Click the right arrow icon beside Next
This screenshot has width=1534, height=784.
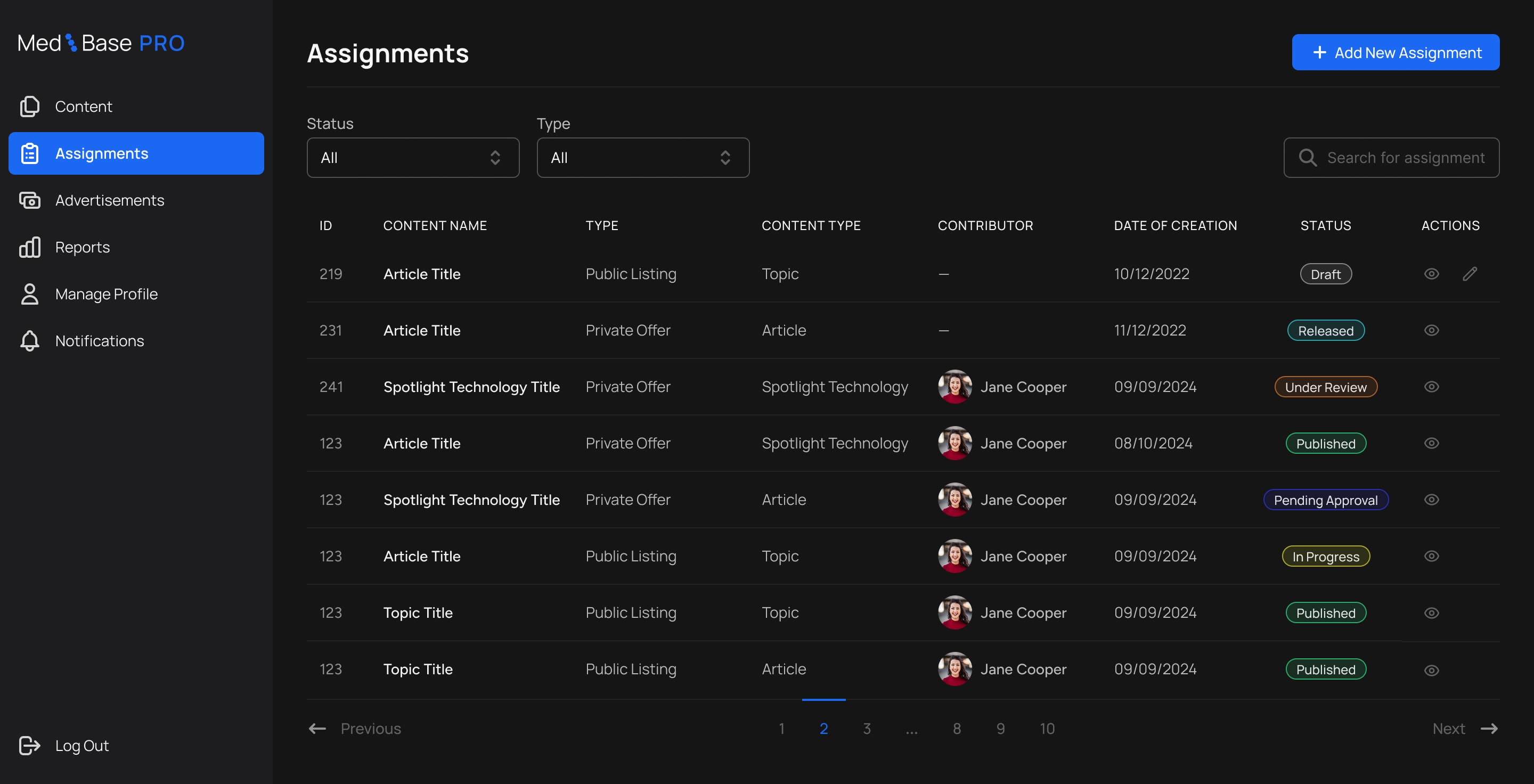coord(1489,729)
